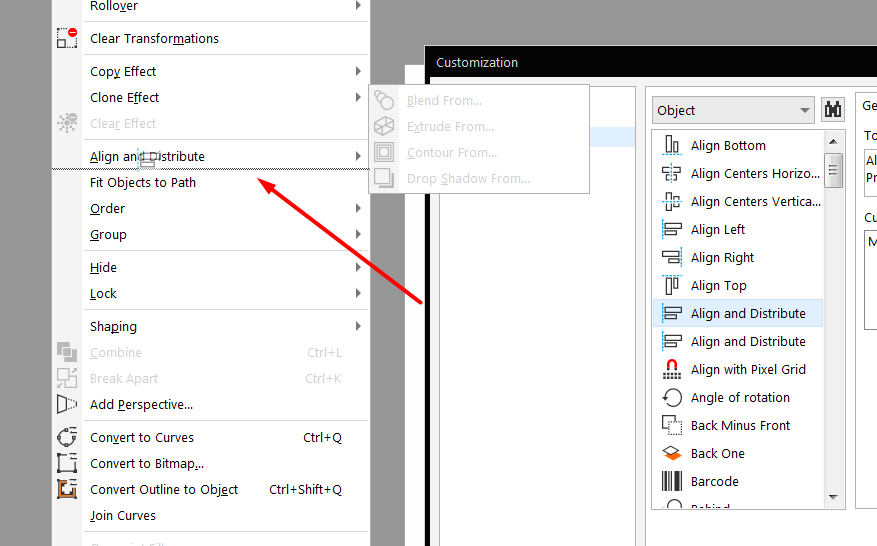Select the Align with Pixel Grid icon
Image resolution: width=877 pixels, height=546 pixels.
(x=671, y=369)
